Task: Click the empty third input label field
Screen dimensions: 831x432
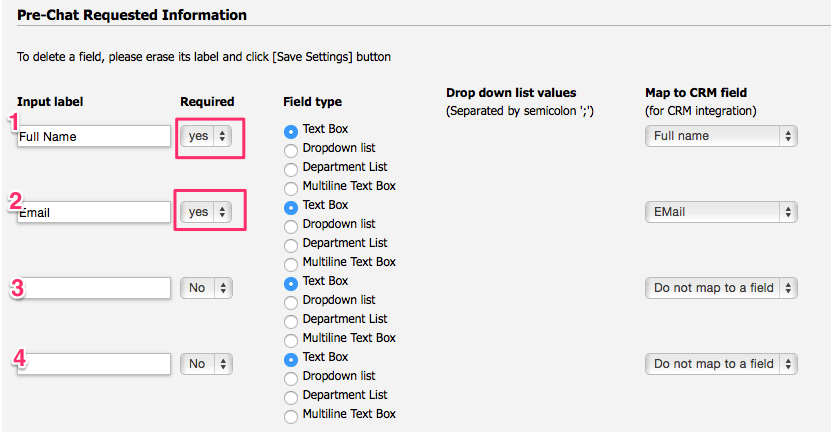Action: click(x=94, y=288)
